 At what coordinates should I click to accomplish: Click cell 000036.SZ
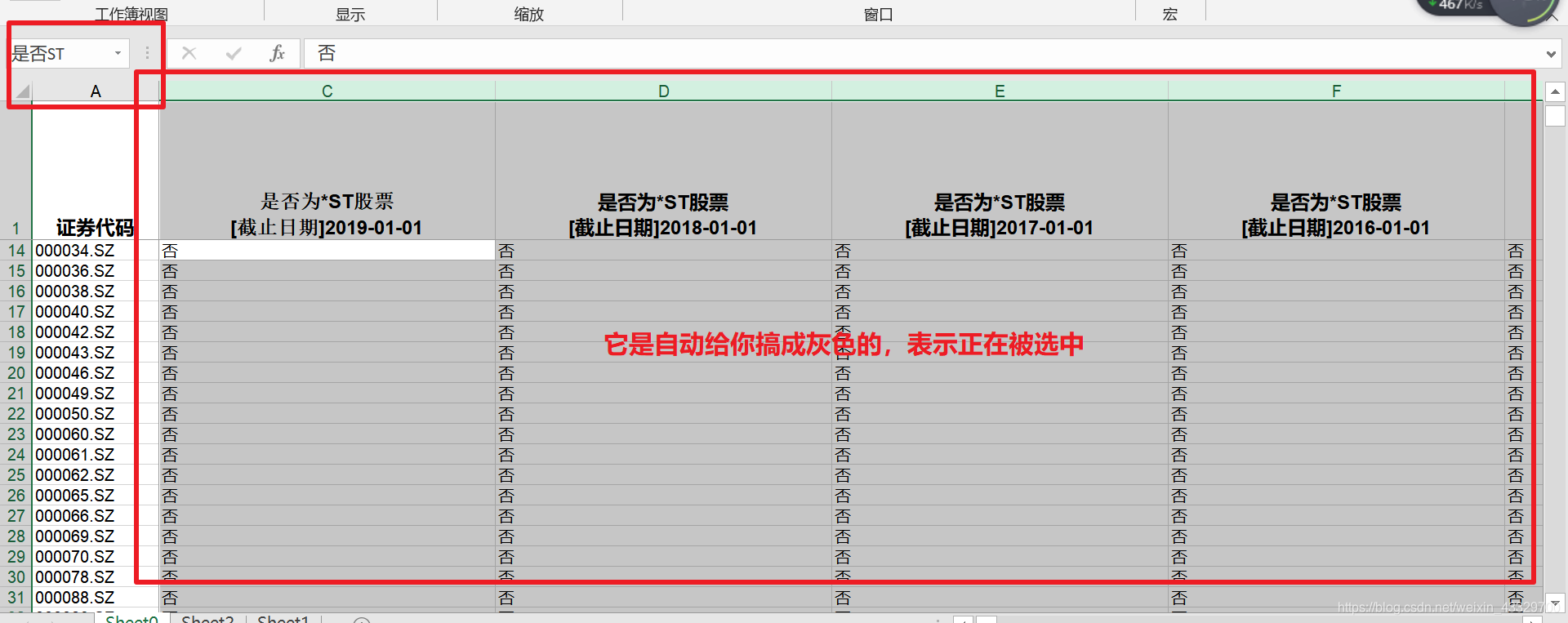tap(96, 270)
